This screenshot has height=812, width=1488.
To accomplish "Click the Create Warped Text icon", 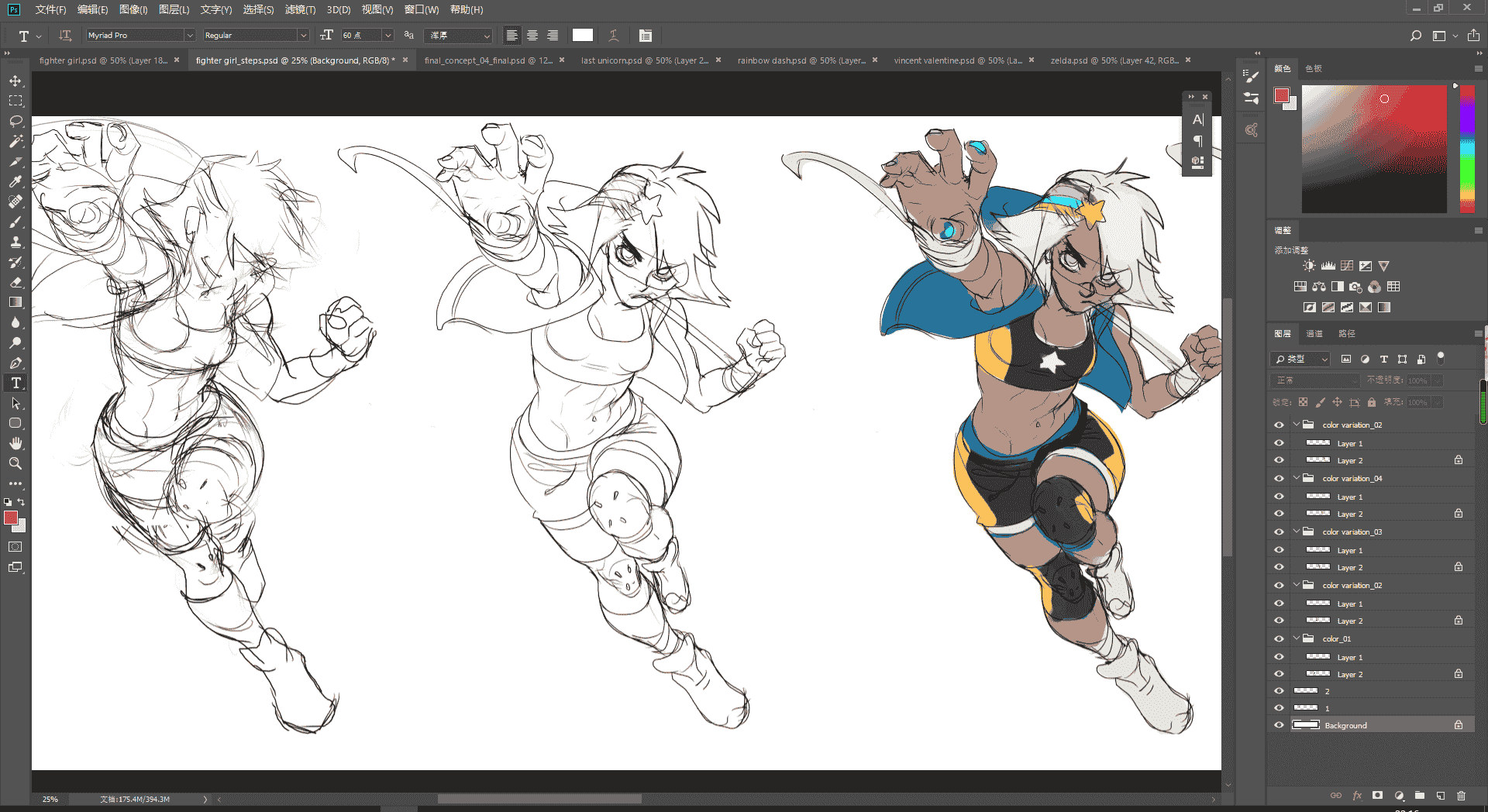I will click(614, 35).
